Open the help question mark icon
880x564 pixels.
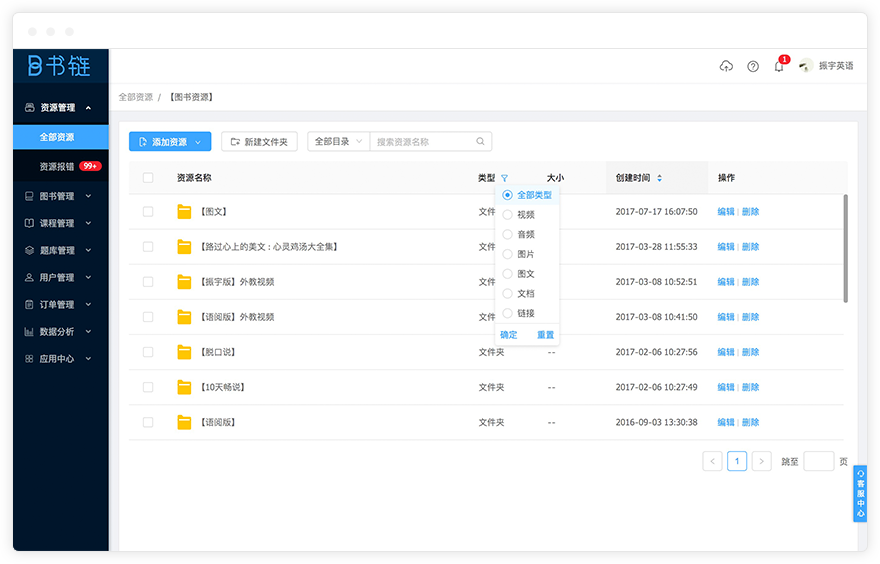pyautogui.click(x=753, y=66)
